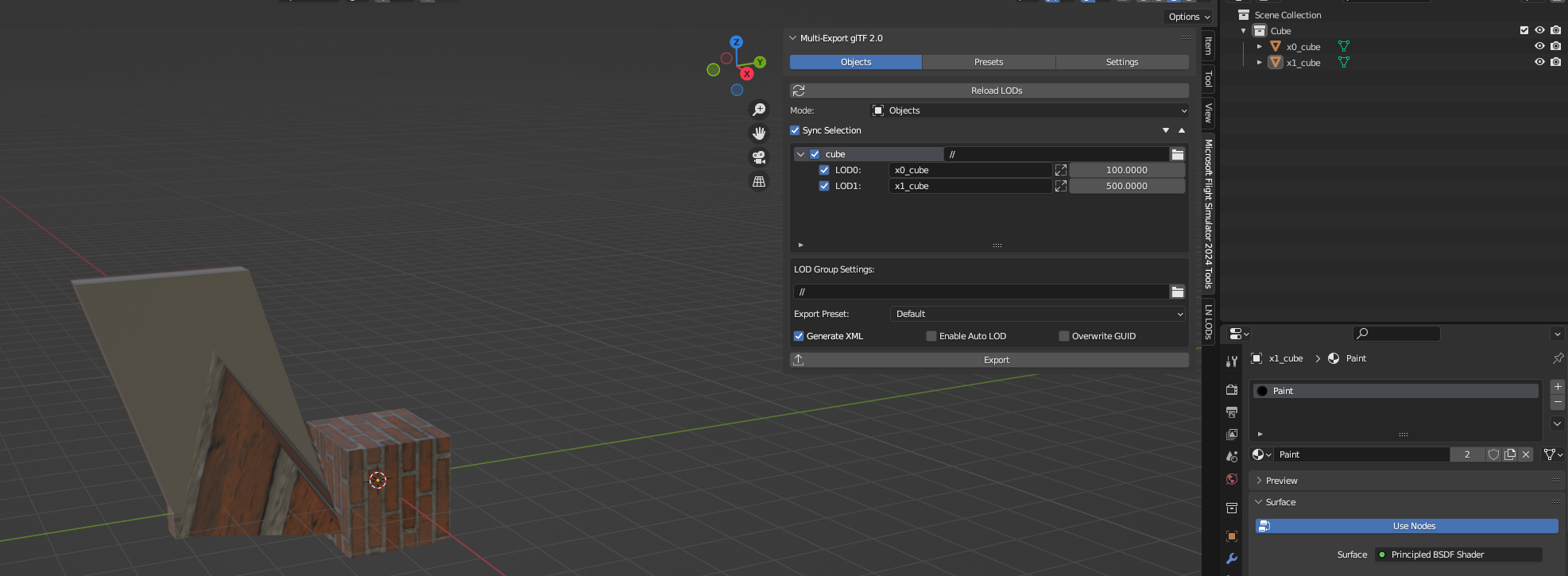Screen dimensions: 1568x576
Task: Expand the Preview panel section
Action: pos(1281,481)
